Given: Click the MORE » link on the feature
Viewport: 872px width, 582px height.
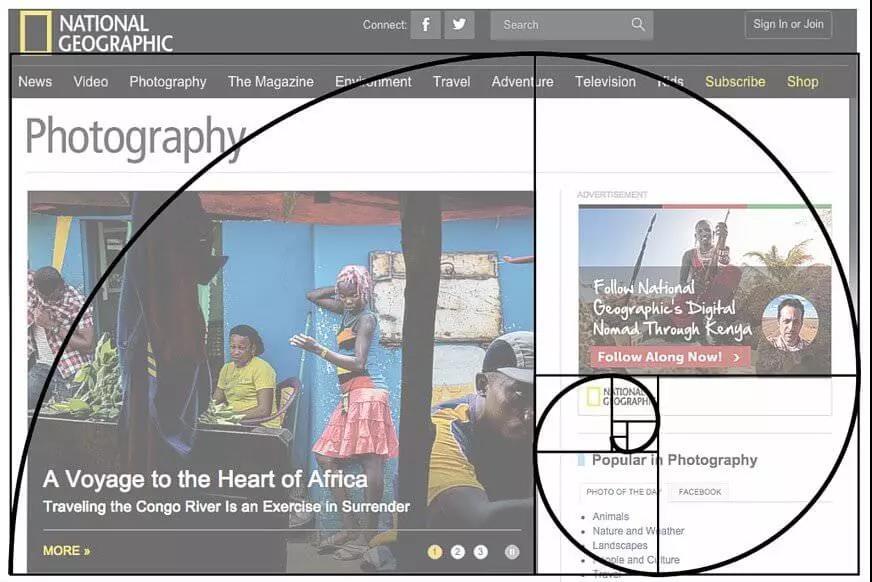Looking at the screenshot, I should [66, 551].
